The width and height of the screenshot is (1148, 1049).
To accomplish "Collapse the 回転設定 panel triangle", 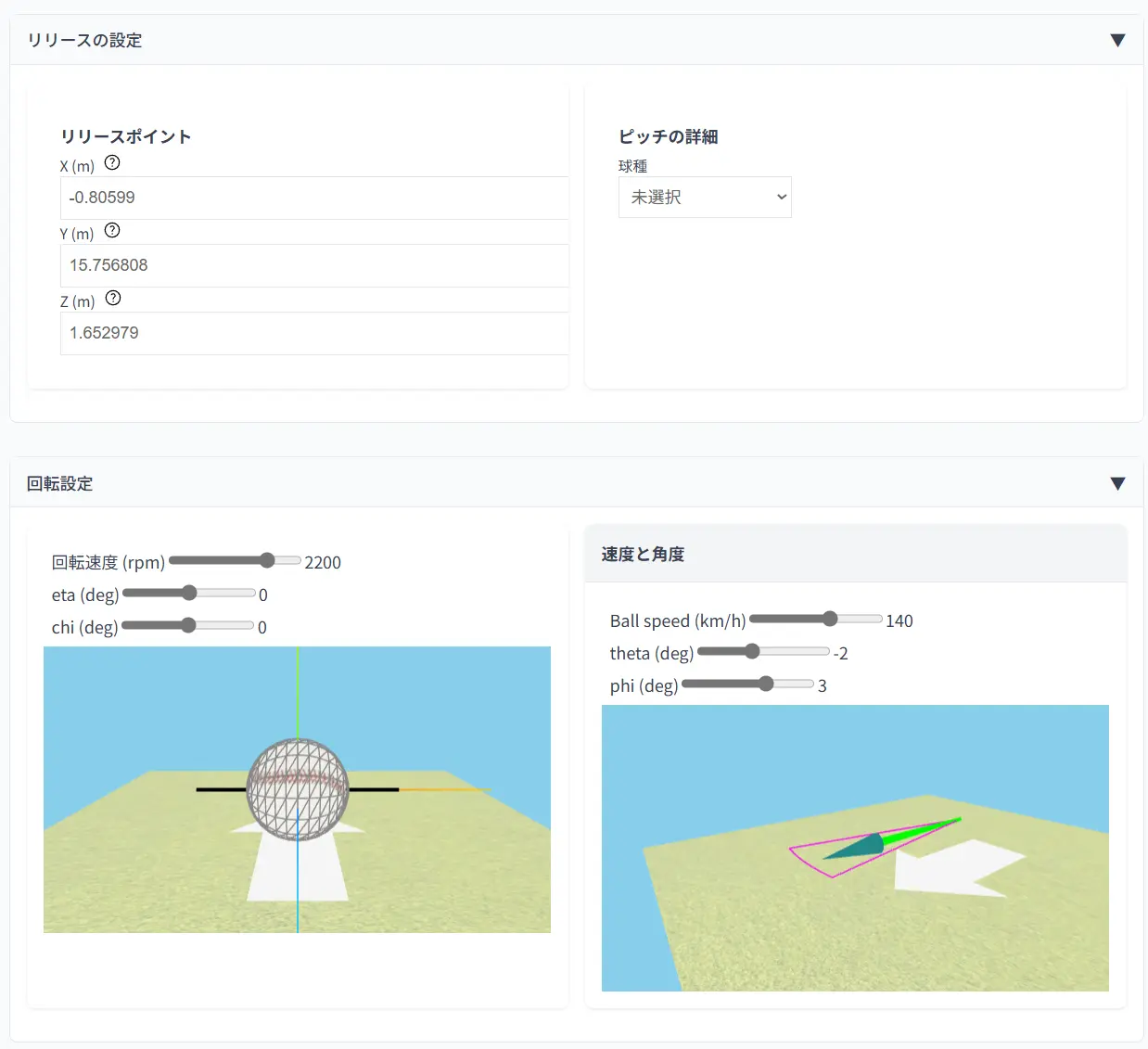I will coord(1117,482).
